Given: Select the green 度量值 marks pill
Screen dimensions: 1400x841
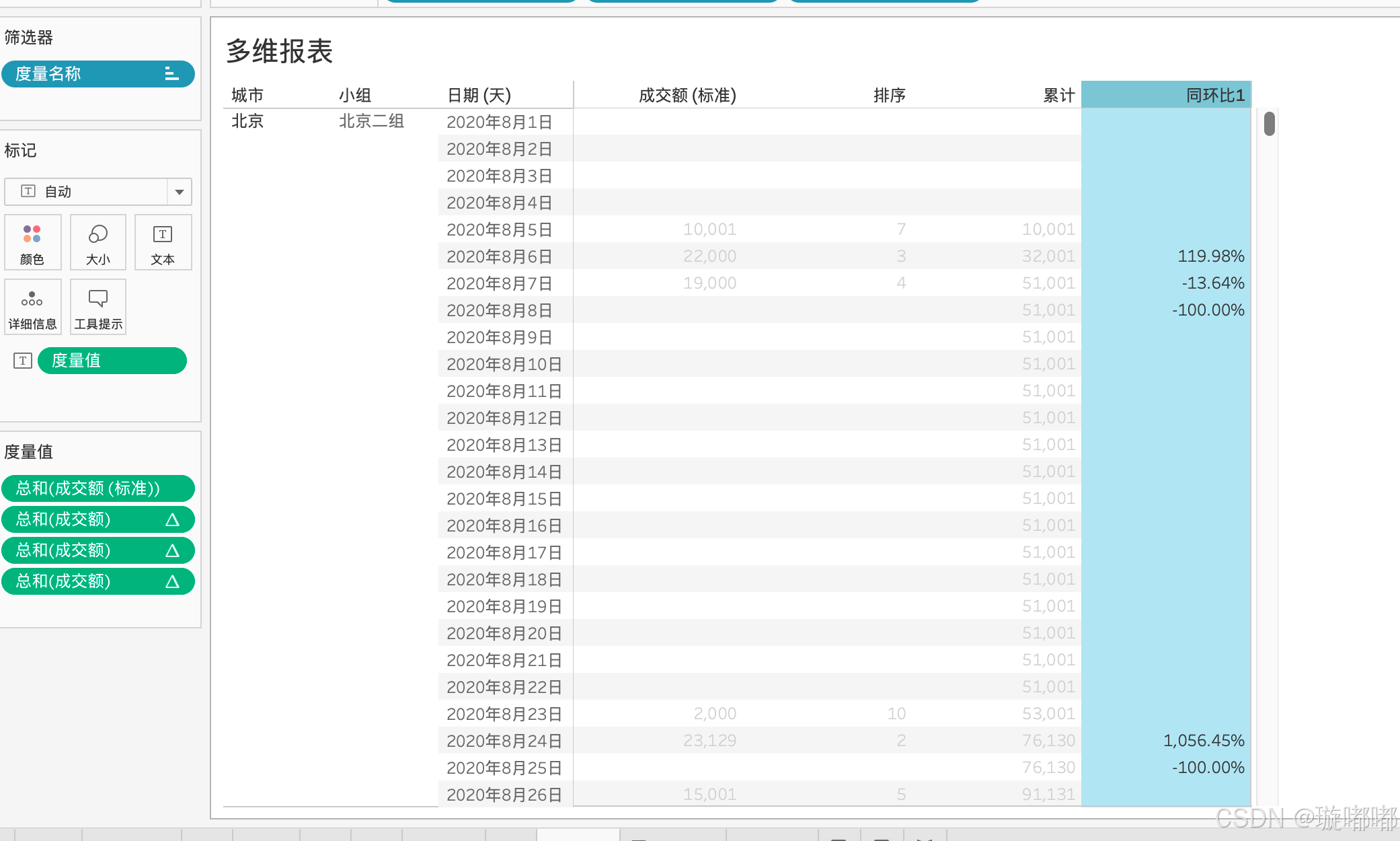Looking at the screenshot, I should click(112, 361).
